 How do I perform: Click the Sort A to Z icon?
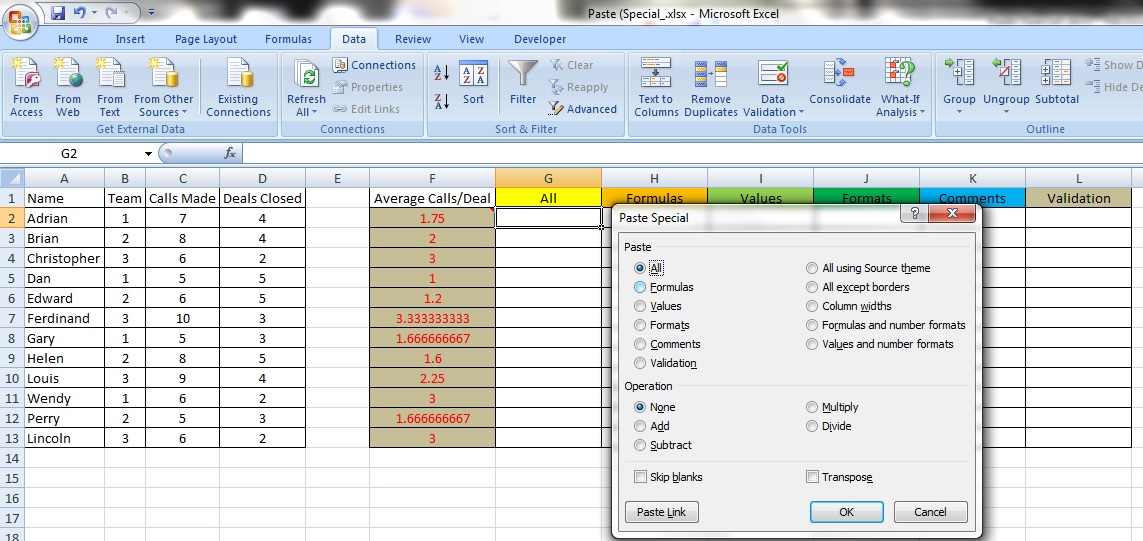(441, 73)
